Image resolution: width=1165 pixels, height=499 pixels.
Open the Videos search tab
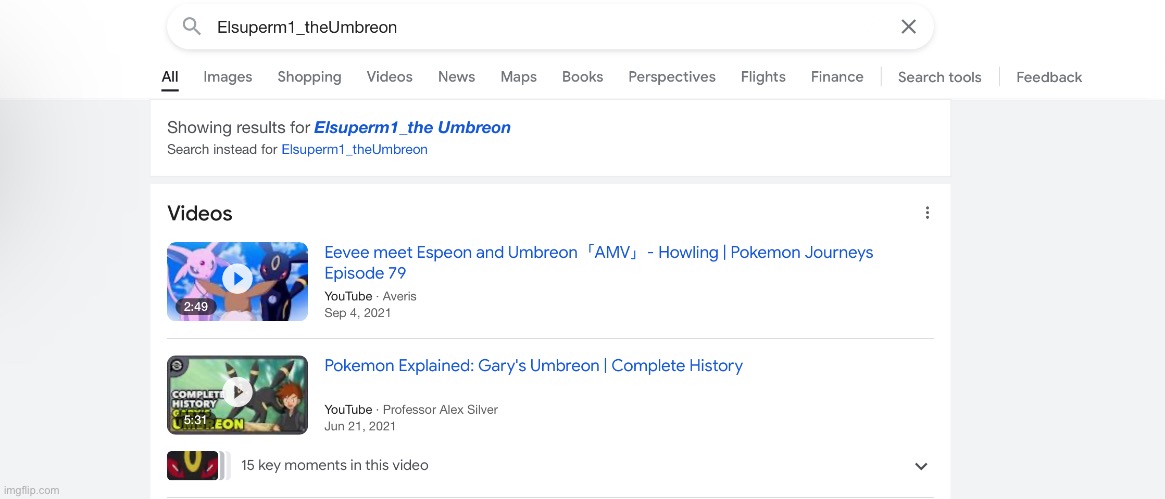[x=389, y=77]
